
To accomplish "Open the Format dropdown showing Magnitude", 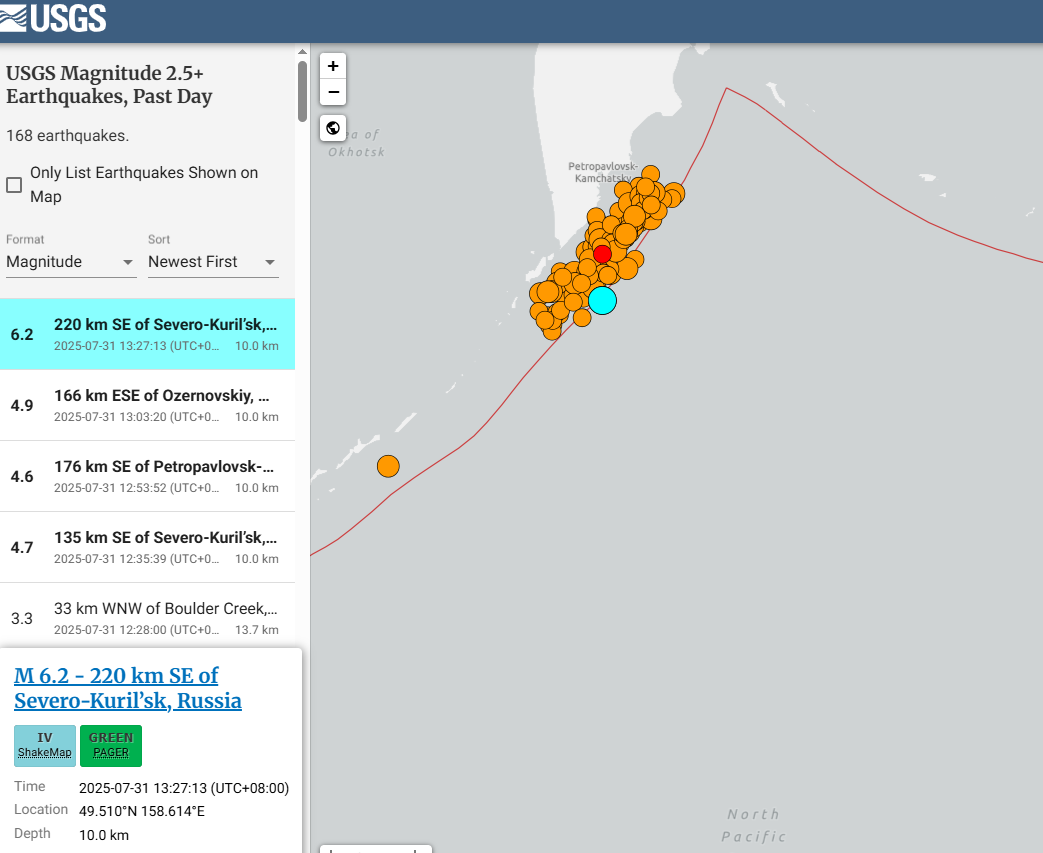I will [71, 262].
